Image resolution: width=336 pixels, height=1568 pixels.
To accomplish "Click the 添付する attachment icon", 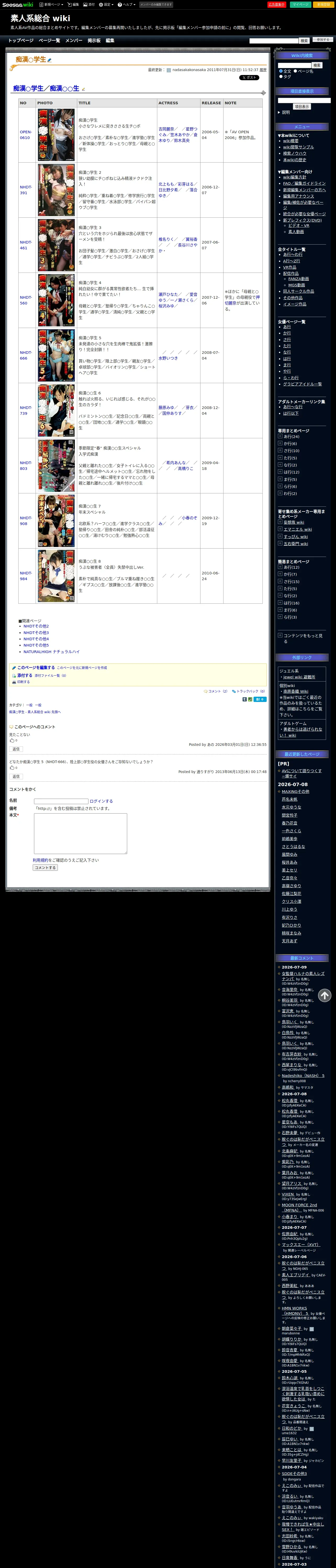I will [14, 676].
